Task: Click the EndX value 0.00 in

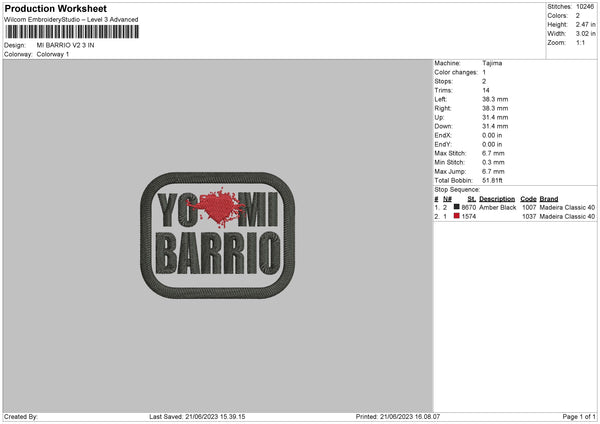Action: pyautogui.click(x=492, y=135)
